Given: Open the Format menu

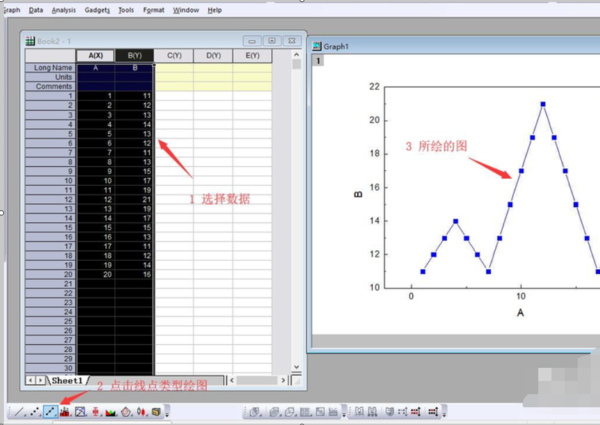Looking at the screenshot, I should tap(154, 10).
